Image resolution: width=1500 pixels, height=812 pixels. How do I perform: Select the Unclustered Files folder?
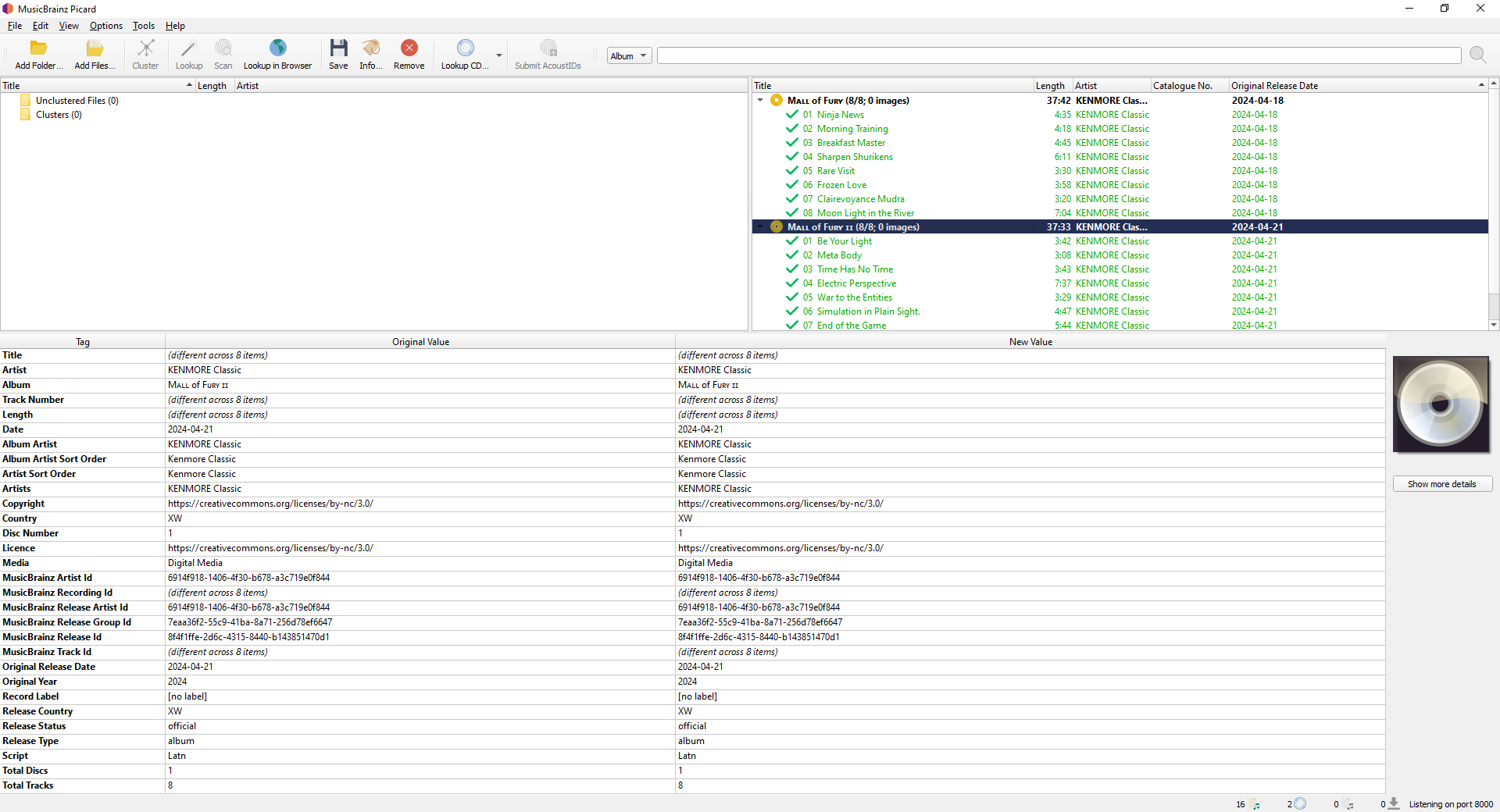77,101
